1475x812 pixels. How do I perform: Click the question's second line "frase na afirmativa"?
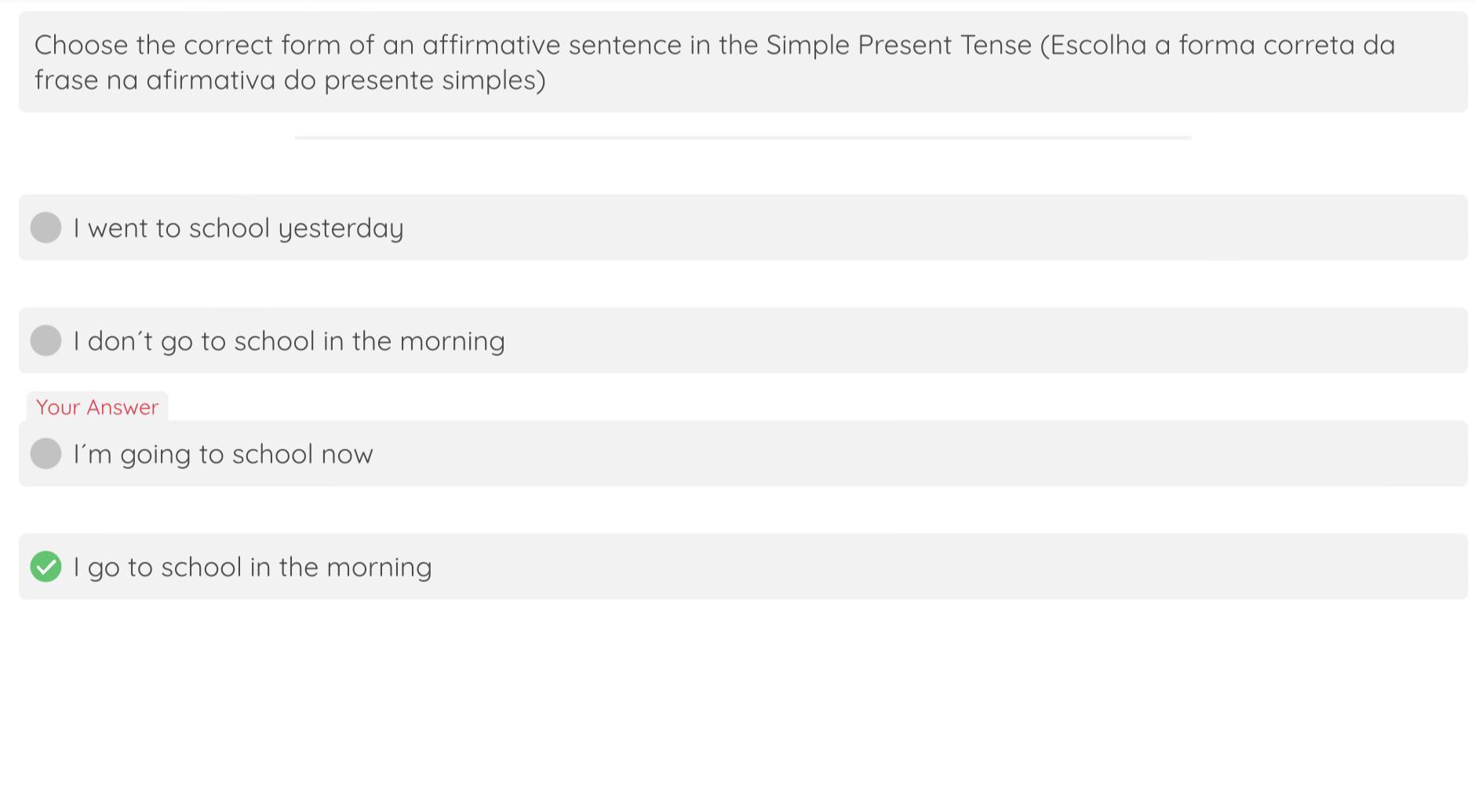click(290, 80)
